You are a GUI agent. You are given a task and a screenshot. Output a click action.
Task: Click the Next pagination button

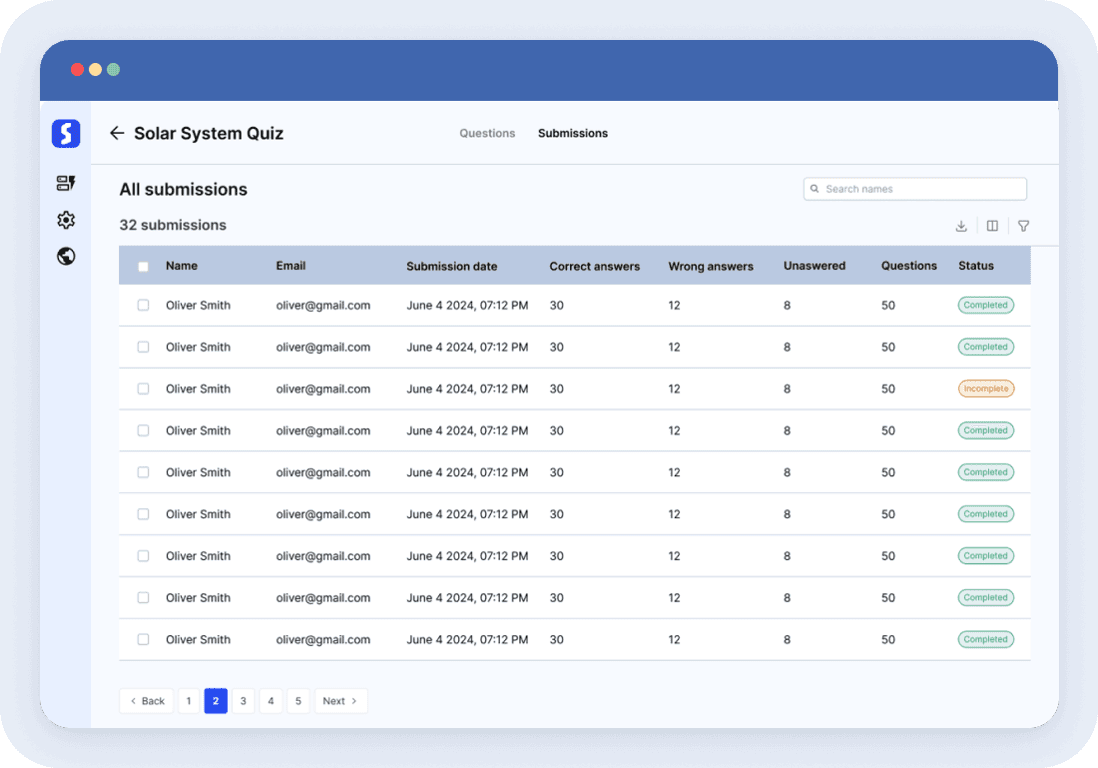pos(340,701)
